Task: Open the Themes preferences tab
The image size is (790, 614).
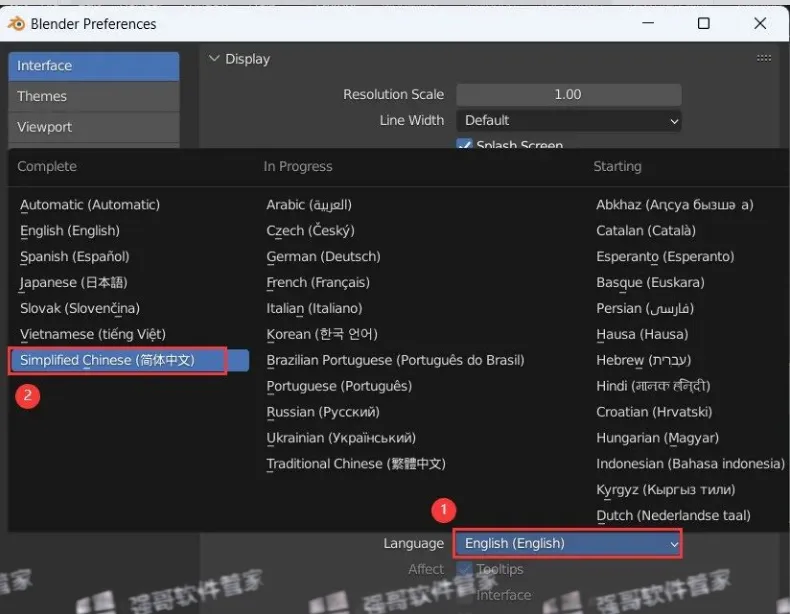Action: (94, 96)
